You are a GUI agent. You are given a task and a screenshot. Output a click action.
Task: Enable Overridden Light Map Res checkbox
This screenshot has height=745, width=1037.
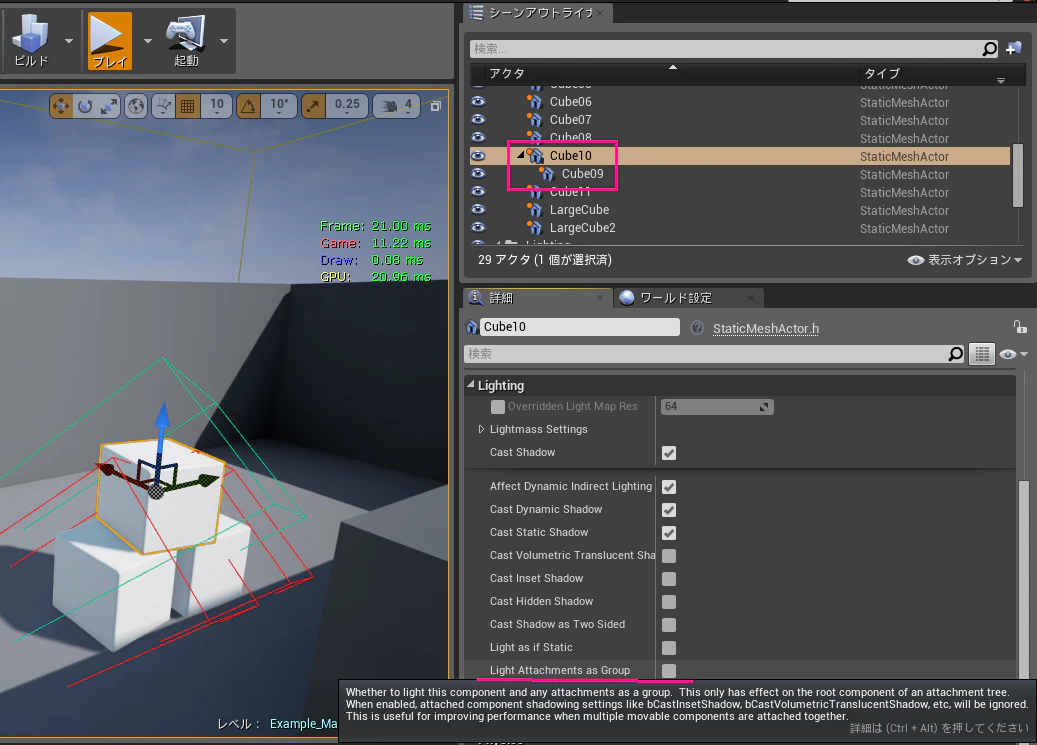(497, 407)
